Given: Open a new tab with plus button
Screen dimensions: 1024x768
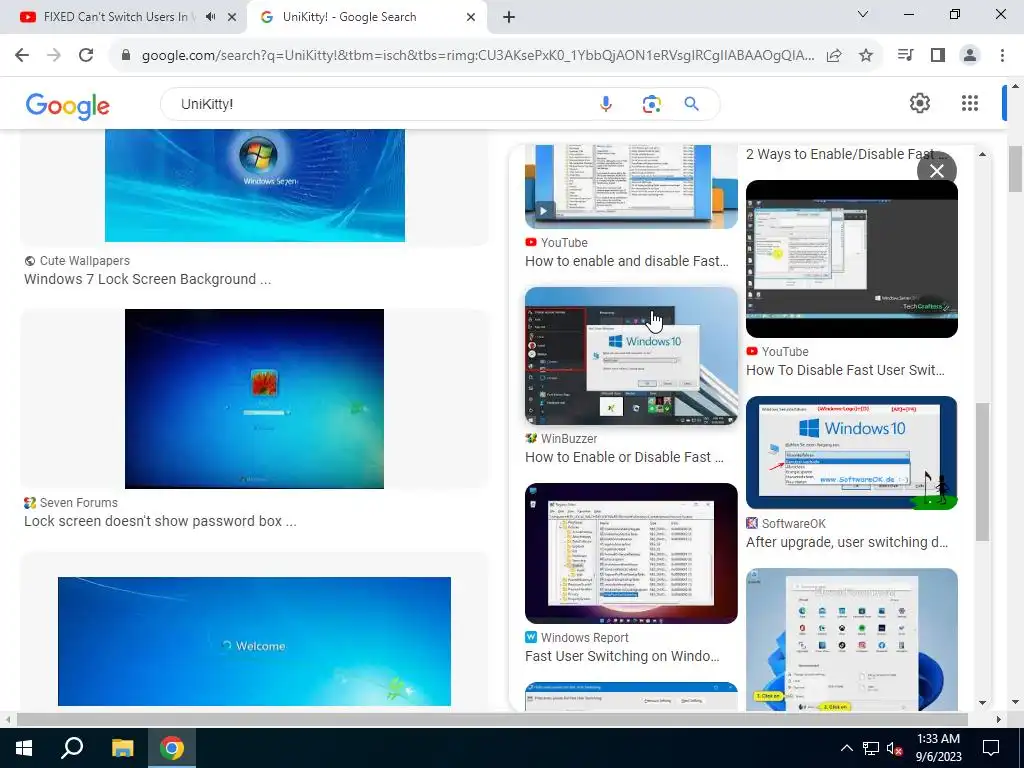Looking at the screenshot, I should point(509,17).
